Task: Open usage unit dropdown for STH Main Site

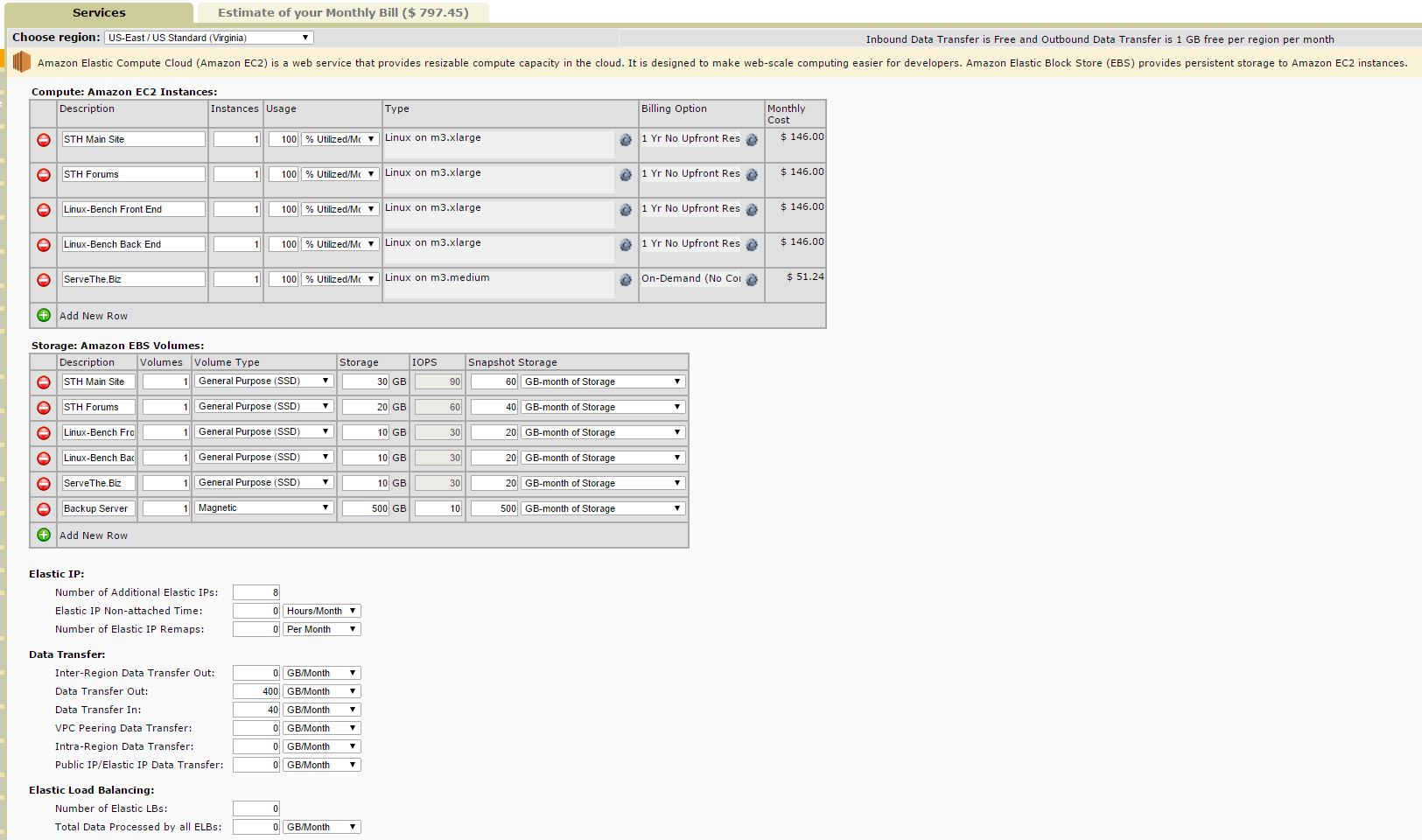Action: (x=340, y=139)
